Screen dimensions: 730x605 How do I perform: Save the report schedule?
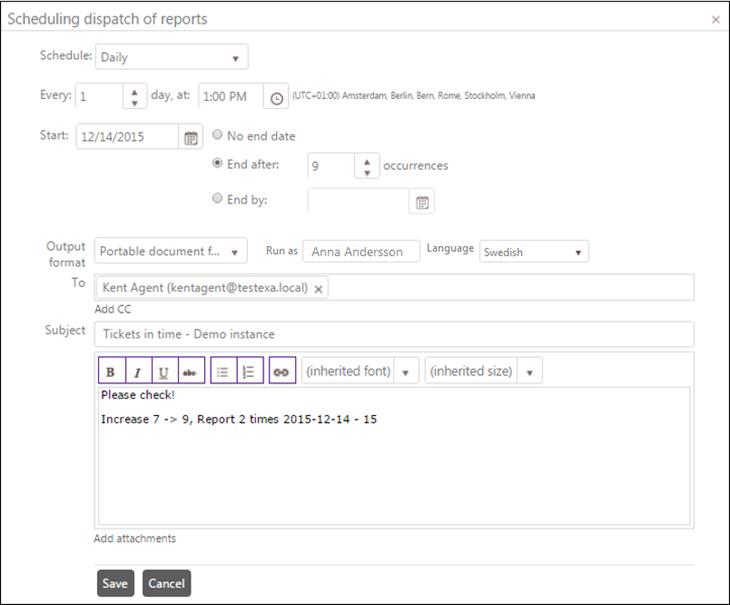click(115, 583)
